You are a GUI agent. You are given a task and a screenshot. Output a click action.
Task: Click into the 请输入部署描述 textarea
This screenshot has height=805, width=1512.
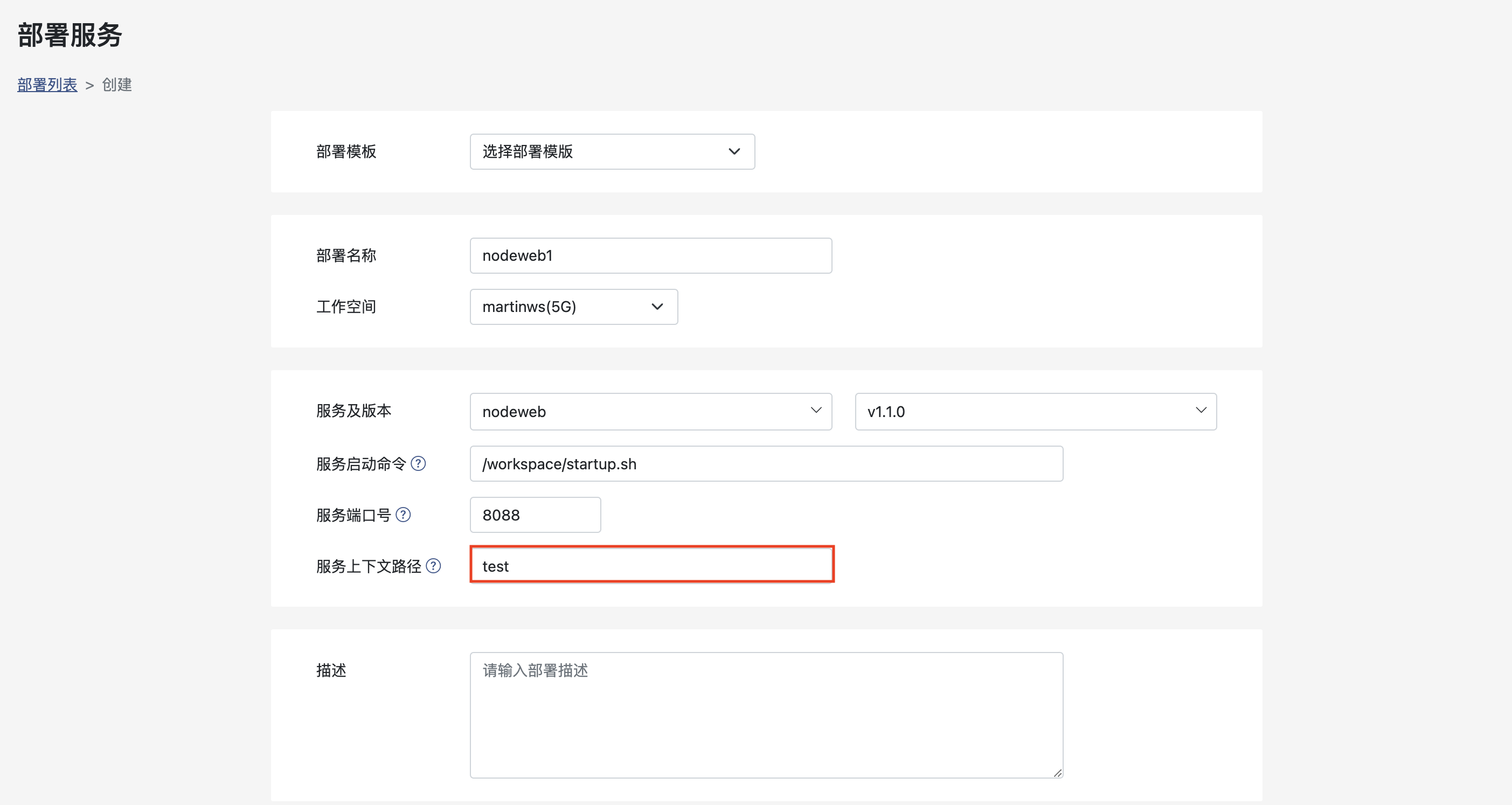pyautogui.click(x=766, y=714)
